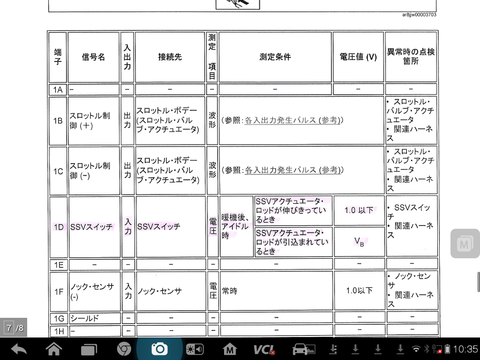Launch the Chrome browser icon
480x360 pixels.
(x=124, y=349)
